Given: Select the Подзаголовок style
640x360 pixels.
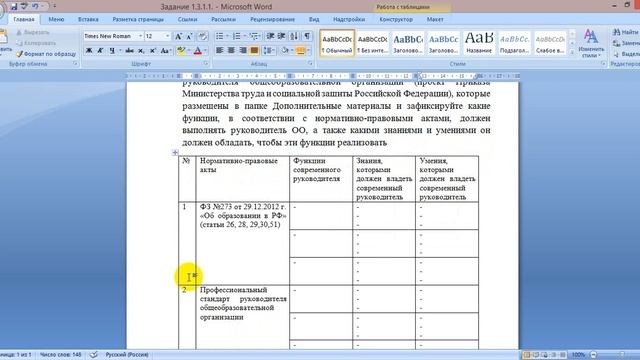Looking at the screenshot, I should point(514,43).
